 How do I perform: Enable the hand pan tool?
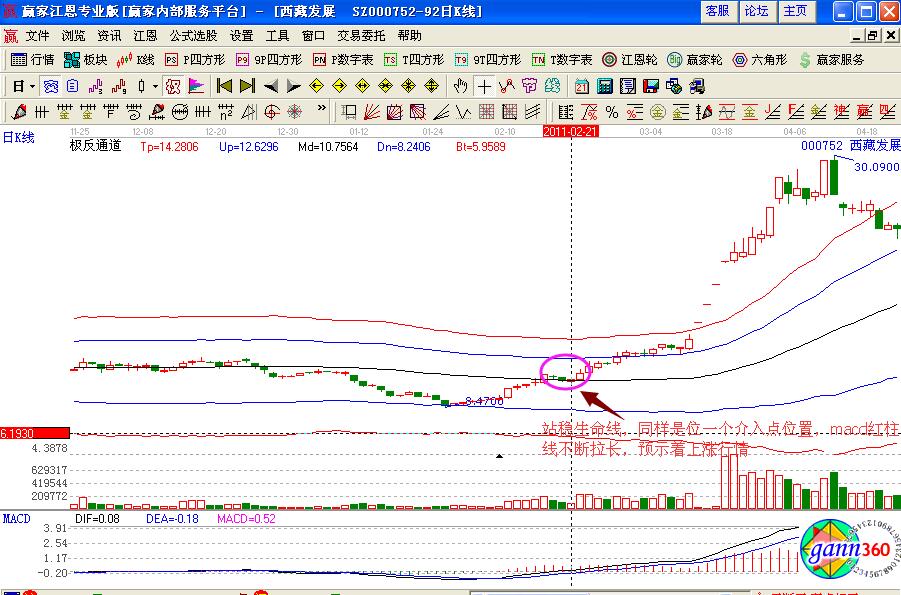point(461,86)
